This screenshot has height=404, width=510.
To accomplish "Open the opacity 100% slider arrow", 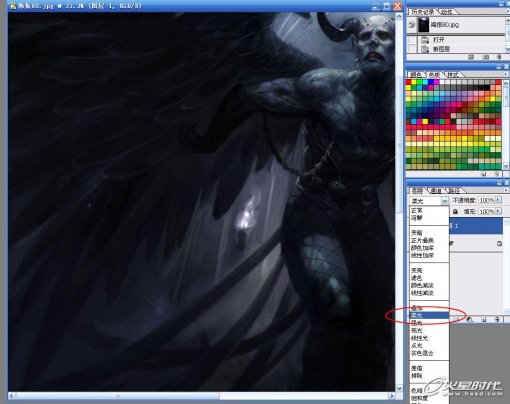I will pyautogui.click(x=498, y=200).
